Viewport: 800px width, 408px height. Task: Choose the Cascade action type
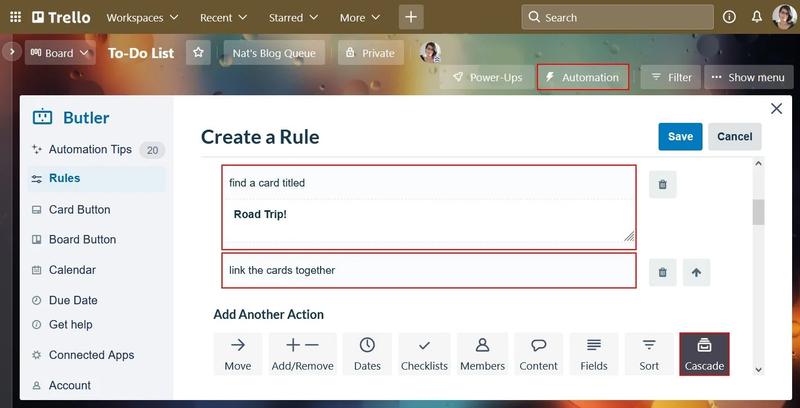click(704, 354)
